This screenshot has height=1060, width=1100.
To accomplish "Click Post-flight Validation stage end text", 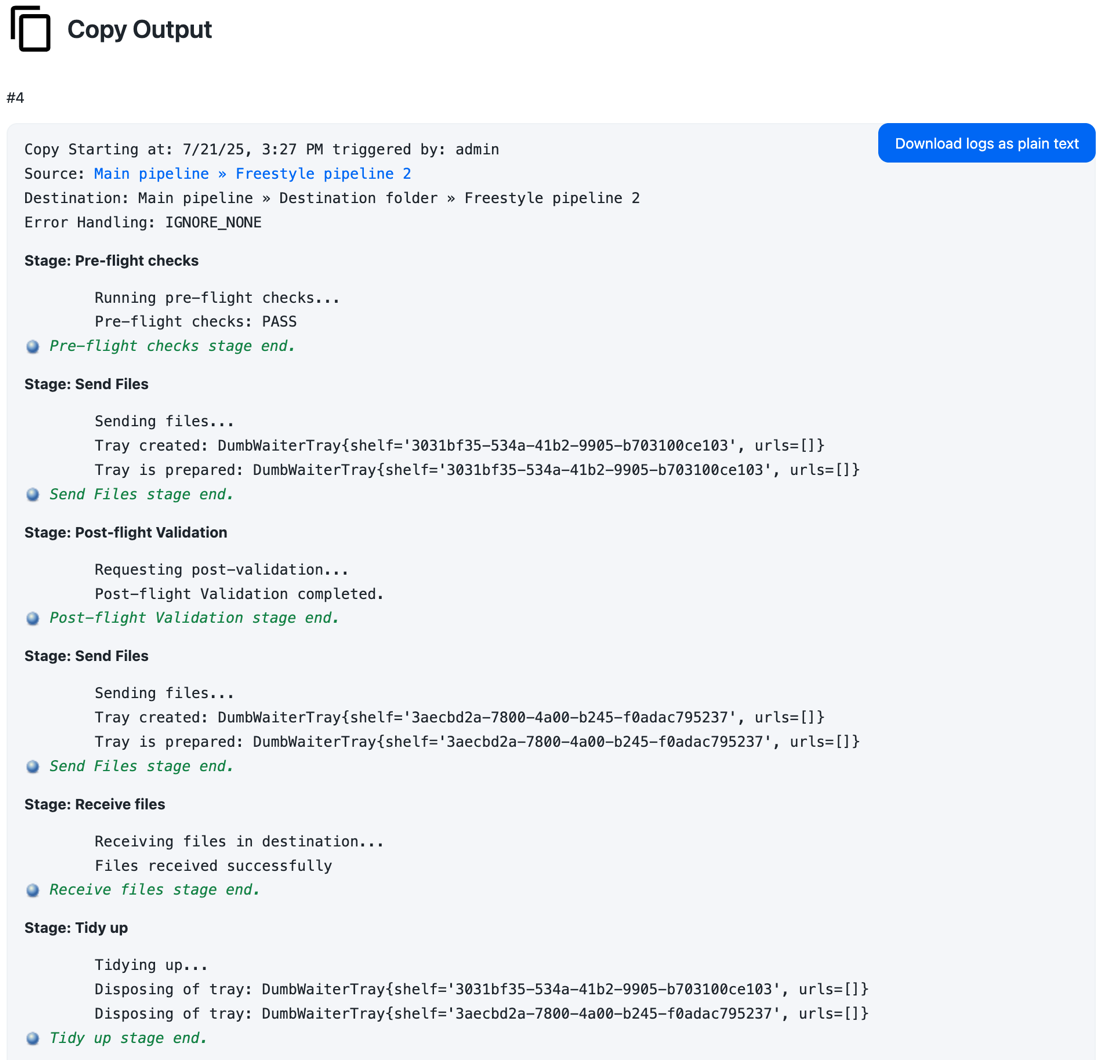I will click(x=194, y=618).
